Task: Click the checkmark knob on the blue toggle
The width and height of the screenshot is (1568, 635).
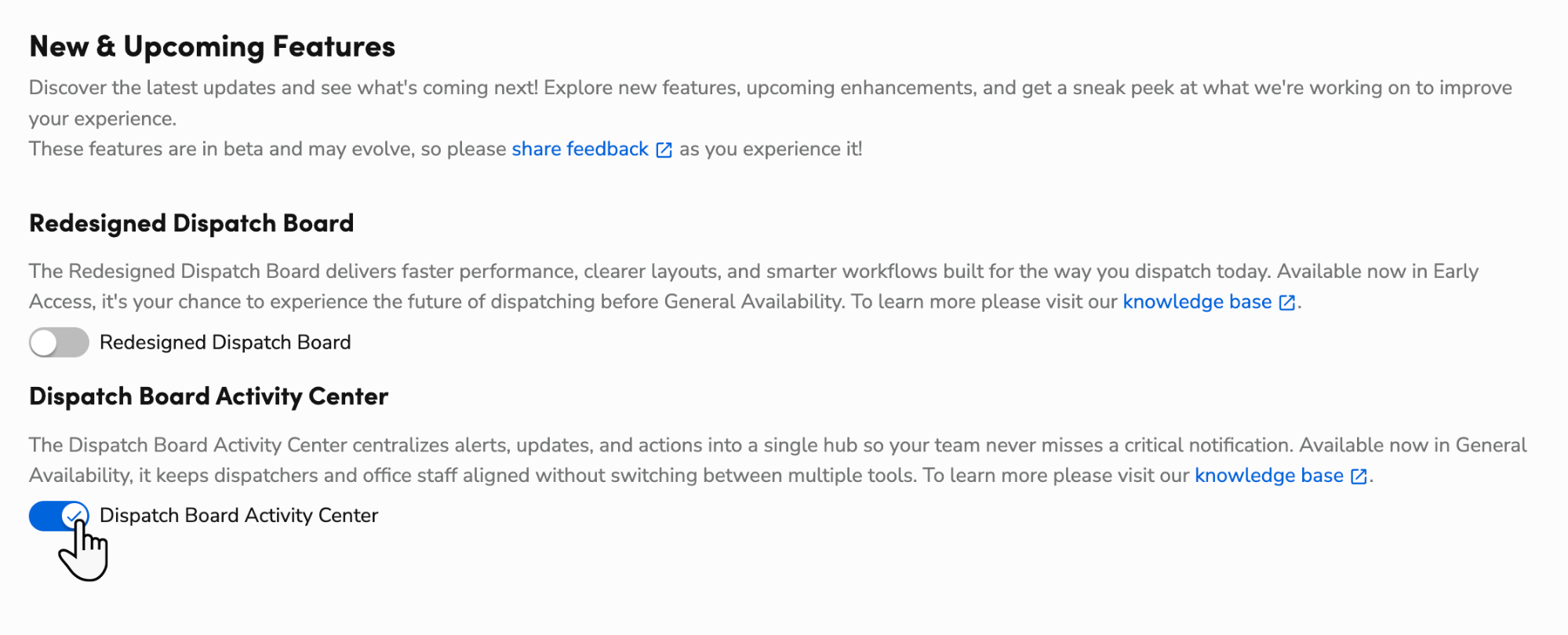Action: pos(75,516)
